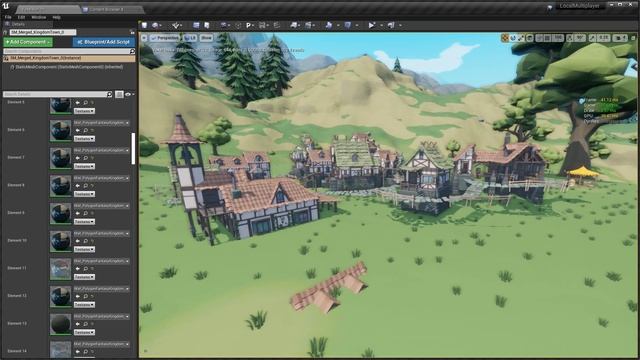Click the Launch toolbar icon
The width and height of the screenshot is (640, 360).
tap(391, 25)
